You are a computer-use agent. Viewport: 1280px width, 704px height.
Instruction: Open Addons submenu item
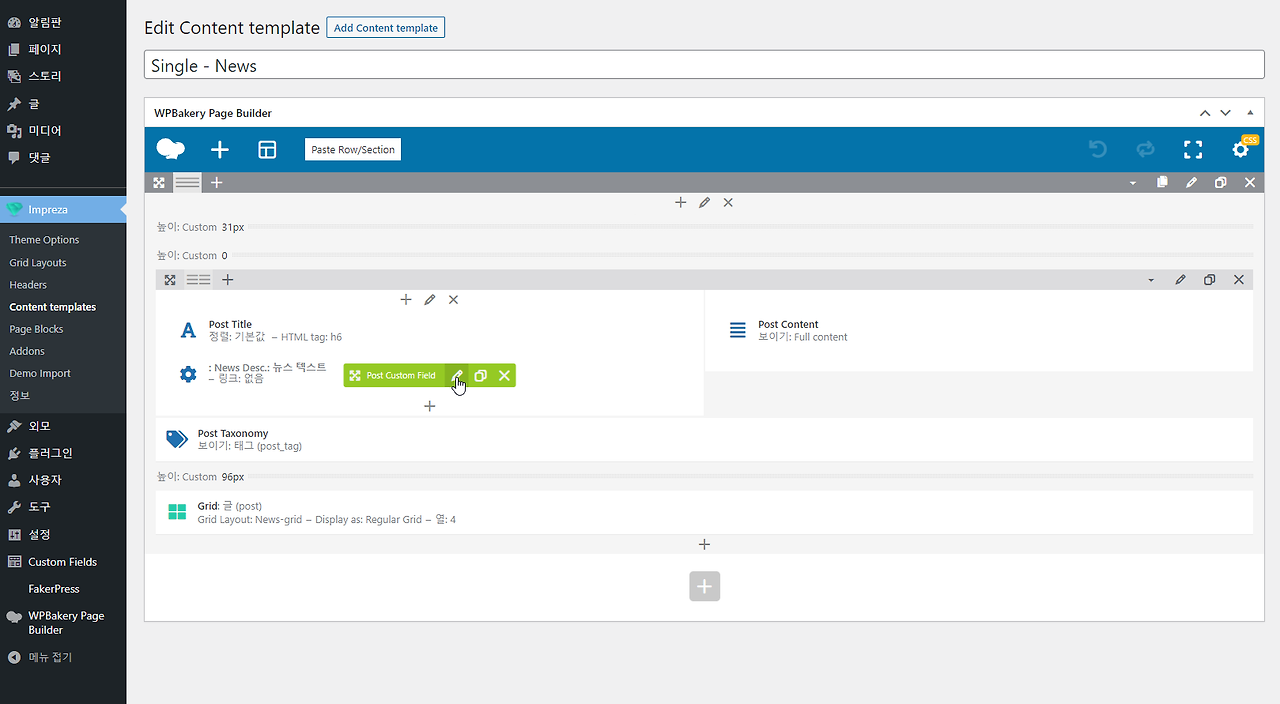(27, 351)
